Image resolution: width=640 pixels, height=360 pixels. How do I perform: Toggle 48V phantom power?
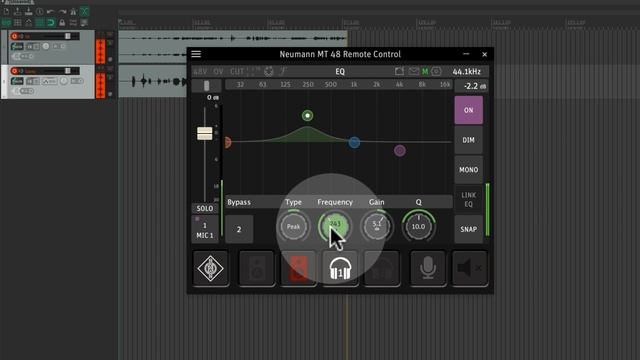click(x=200, y=72)
